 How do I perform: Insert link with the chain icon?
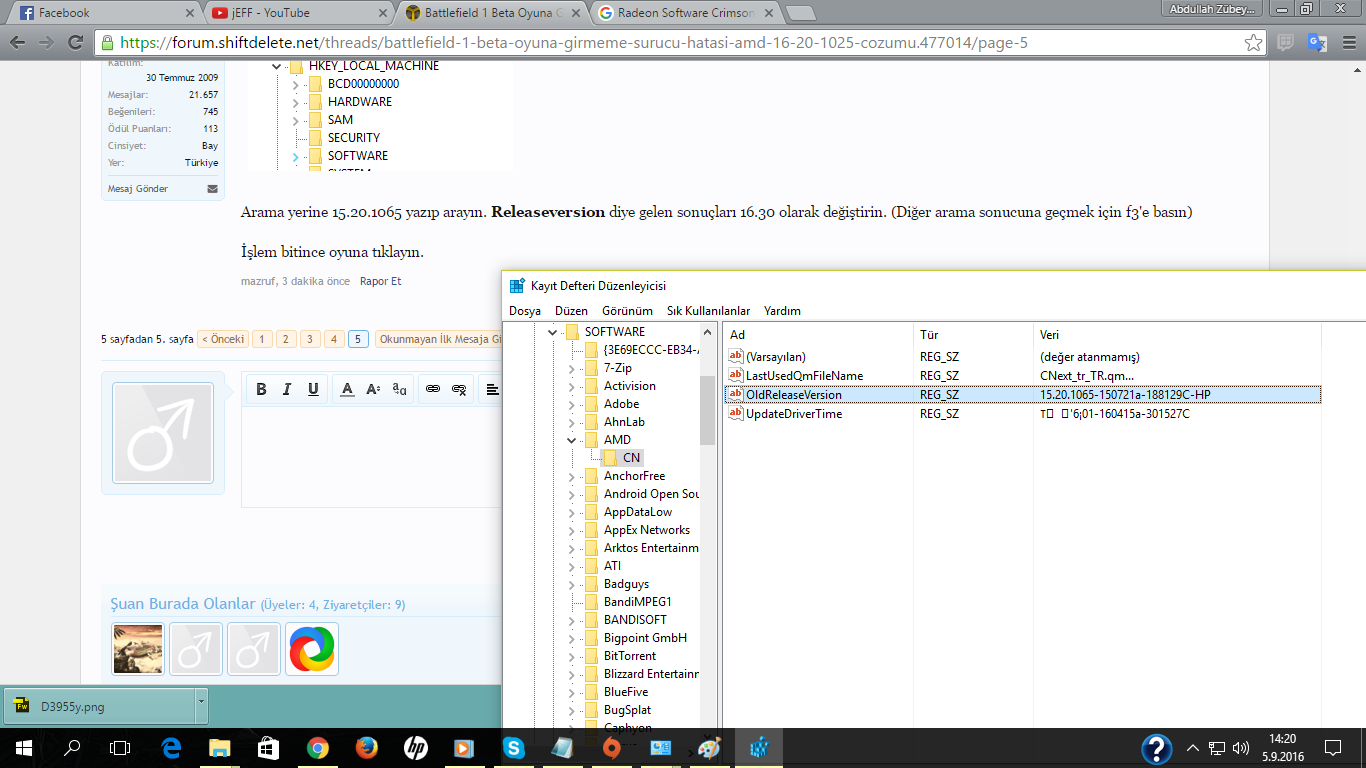coord(433,389)
